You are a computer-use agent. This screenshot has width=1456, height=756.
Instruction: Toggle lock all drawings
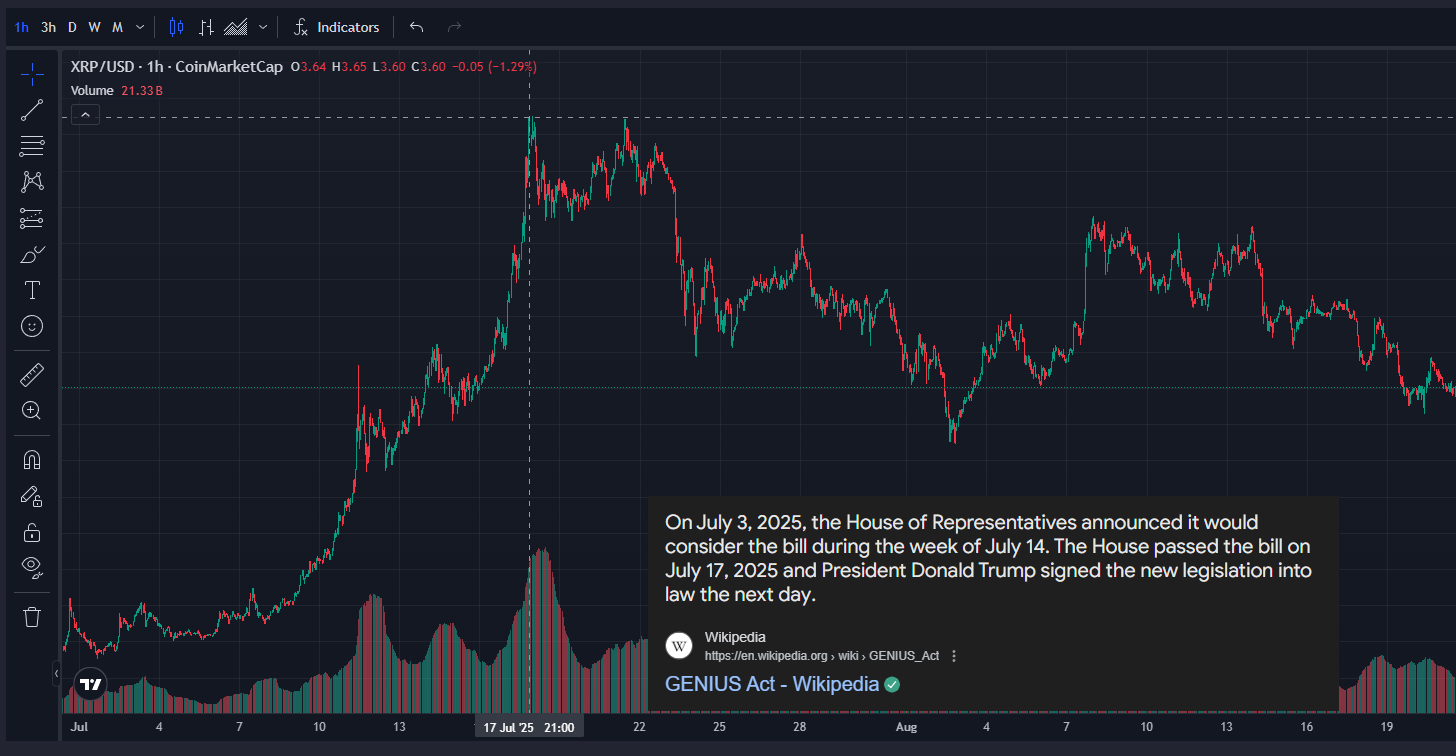click(x=32, y=532)
